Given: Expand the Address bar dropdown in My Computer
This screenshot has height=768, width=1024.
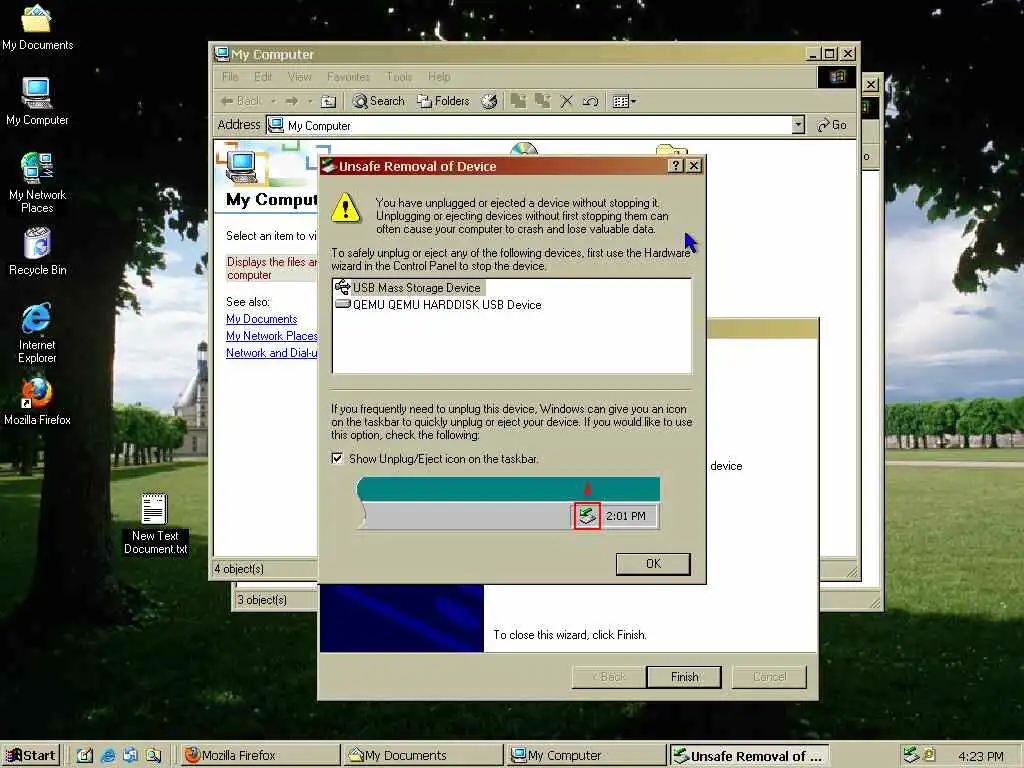Looking at the screenshot, I should (x=798, y=125).
